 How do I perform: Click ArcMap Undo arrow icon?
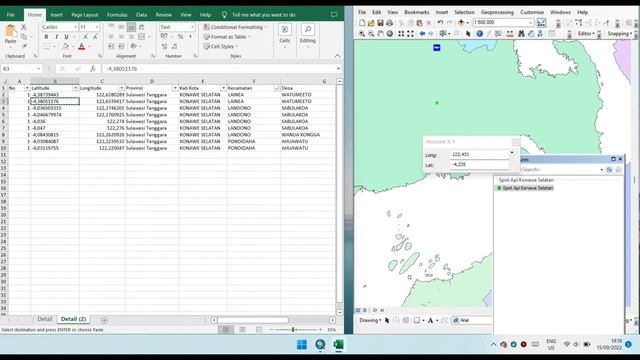440,23
